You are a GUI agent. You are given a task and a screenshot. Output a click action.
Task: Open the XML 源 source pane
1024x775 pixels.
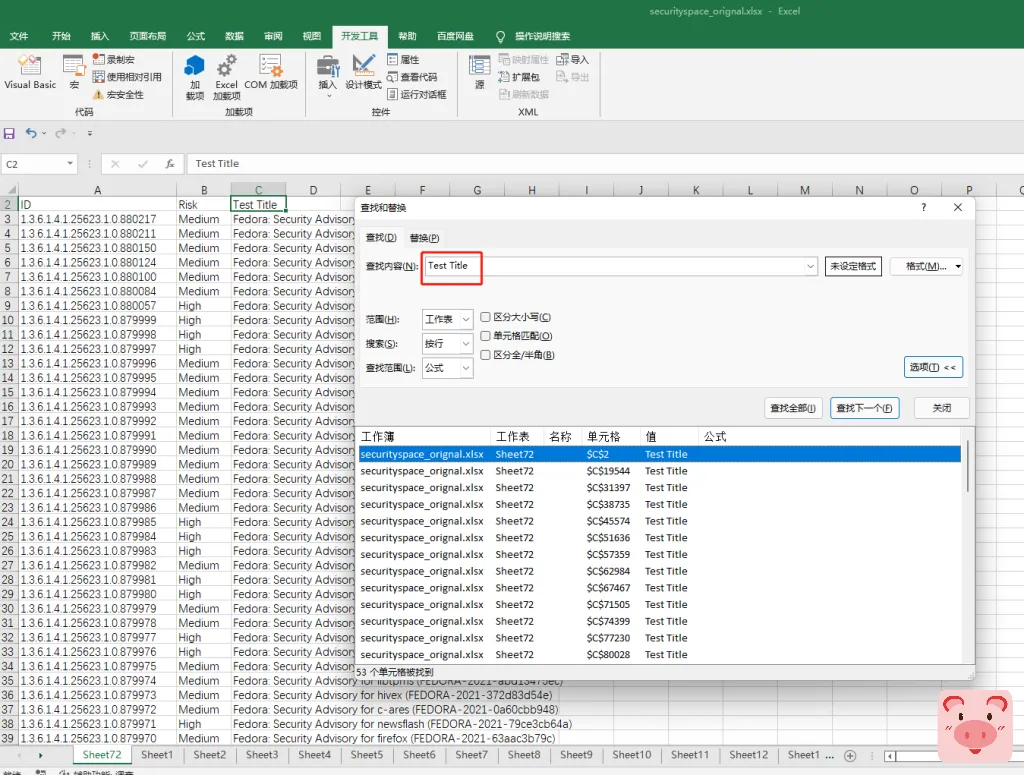tap(479, 72)
